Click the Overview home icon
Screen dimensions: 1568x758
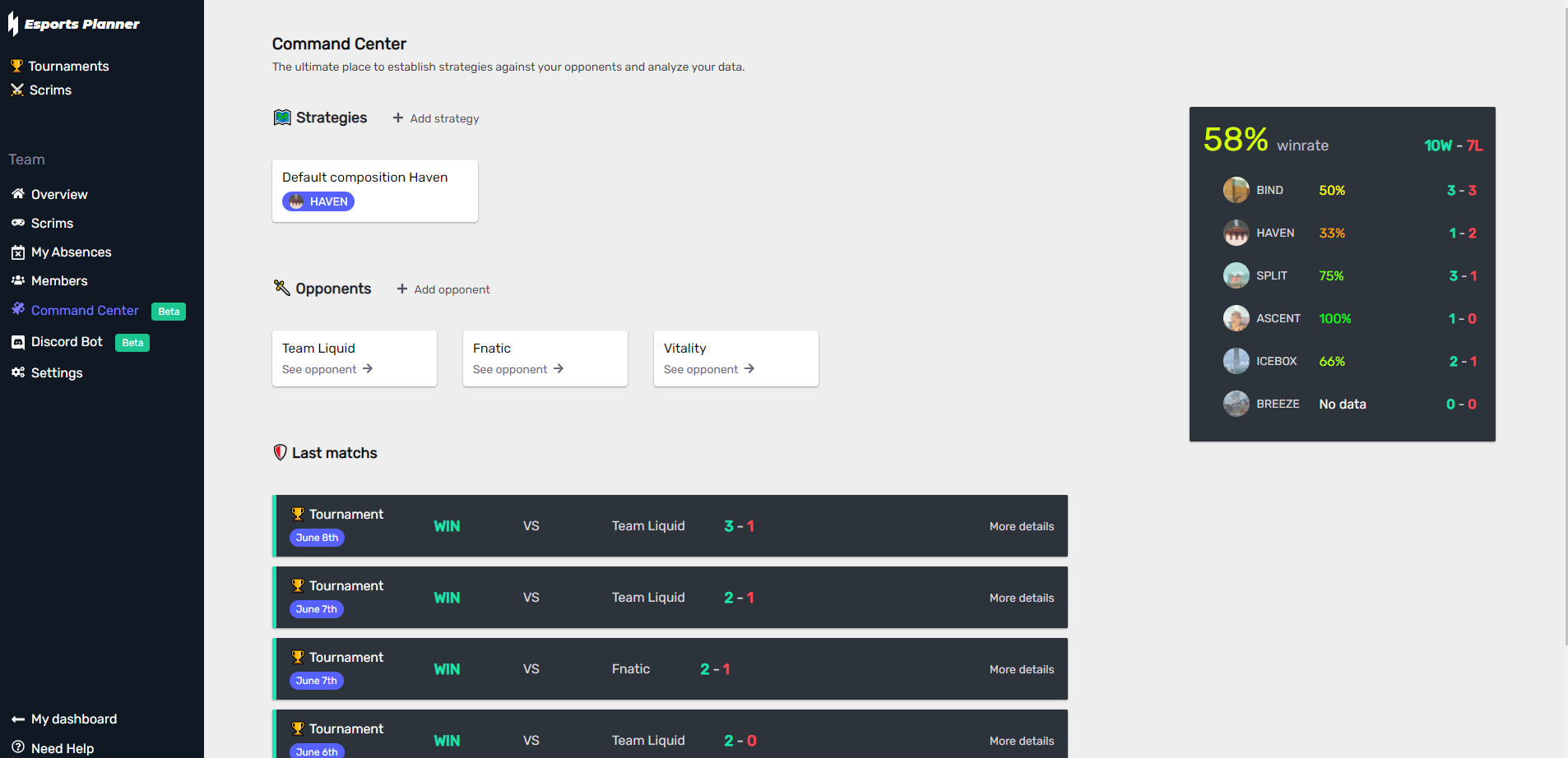pos(18,194)
